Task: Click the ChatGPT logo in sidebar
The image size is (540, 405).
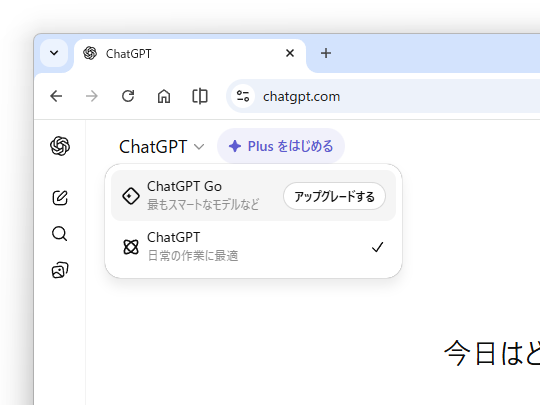Action: click(x=60, y=146)
